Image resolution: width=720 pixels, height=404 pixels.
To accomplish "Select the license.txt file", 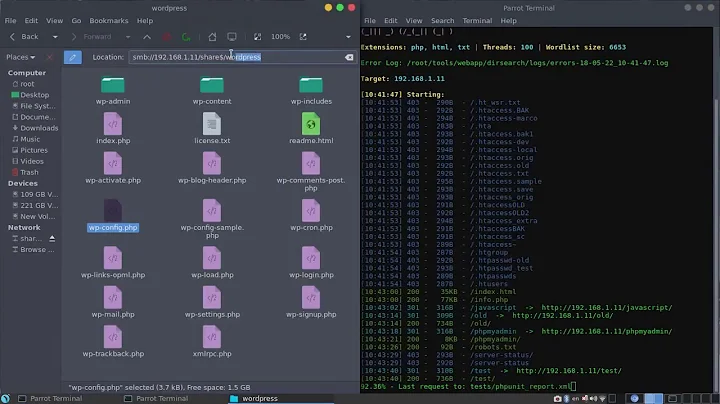I will click(x=212, y=129).
